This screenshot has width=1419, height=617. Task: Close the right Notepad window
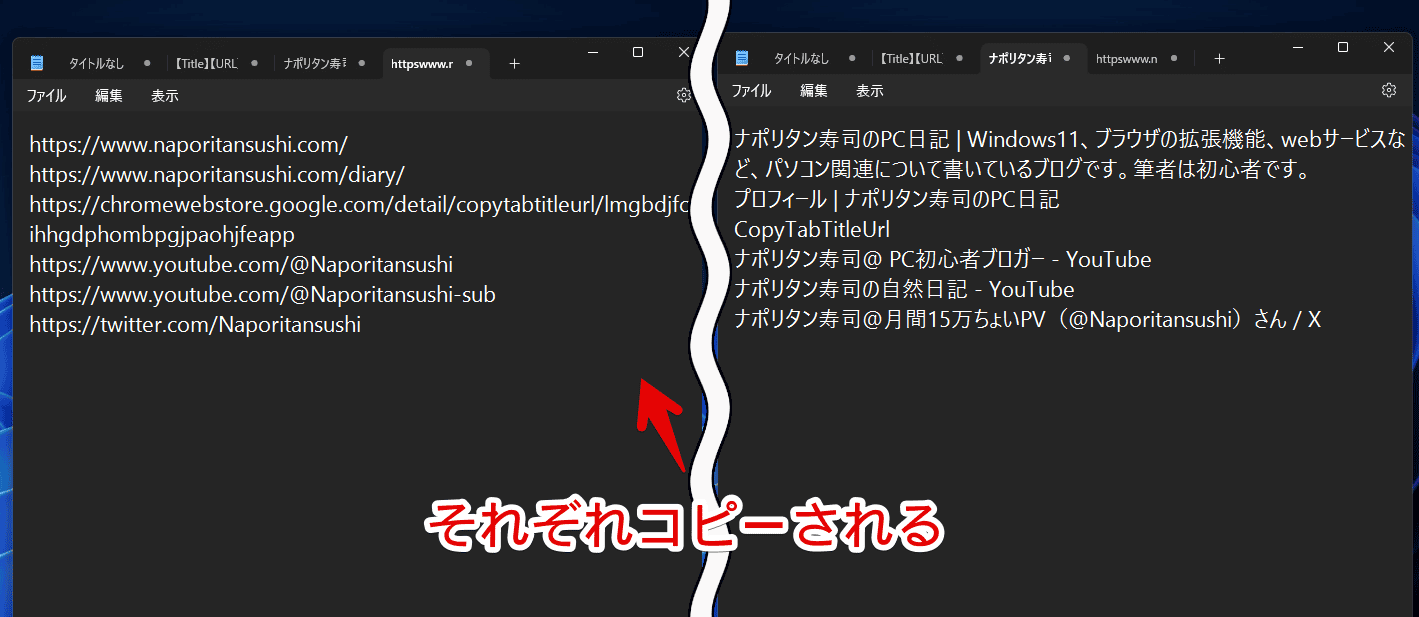[x=1389, y=47]
